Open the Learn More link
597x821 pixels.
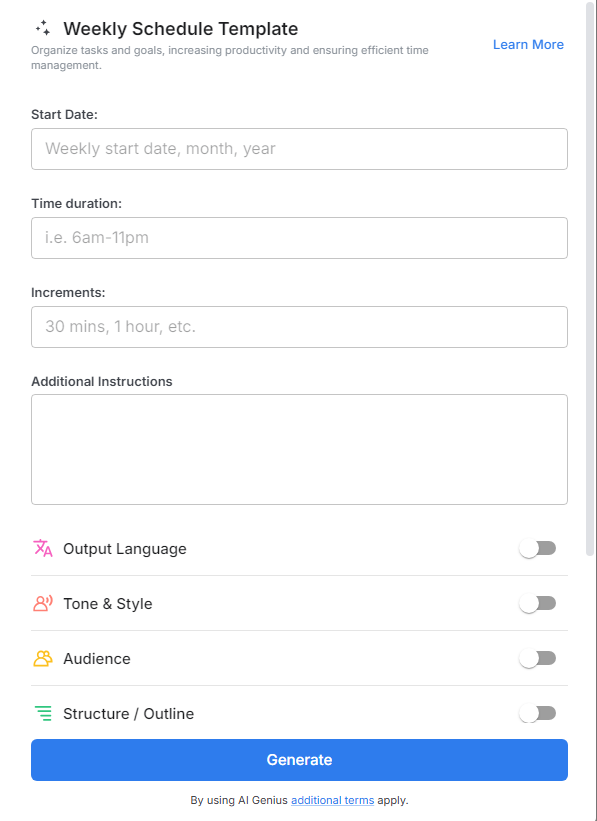coord(528,44)
